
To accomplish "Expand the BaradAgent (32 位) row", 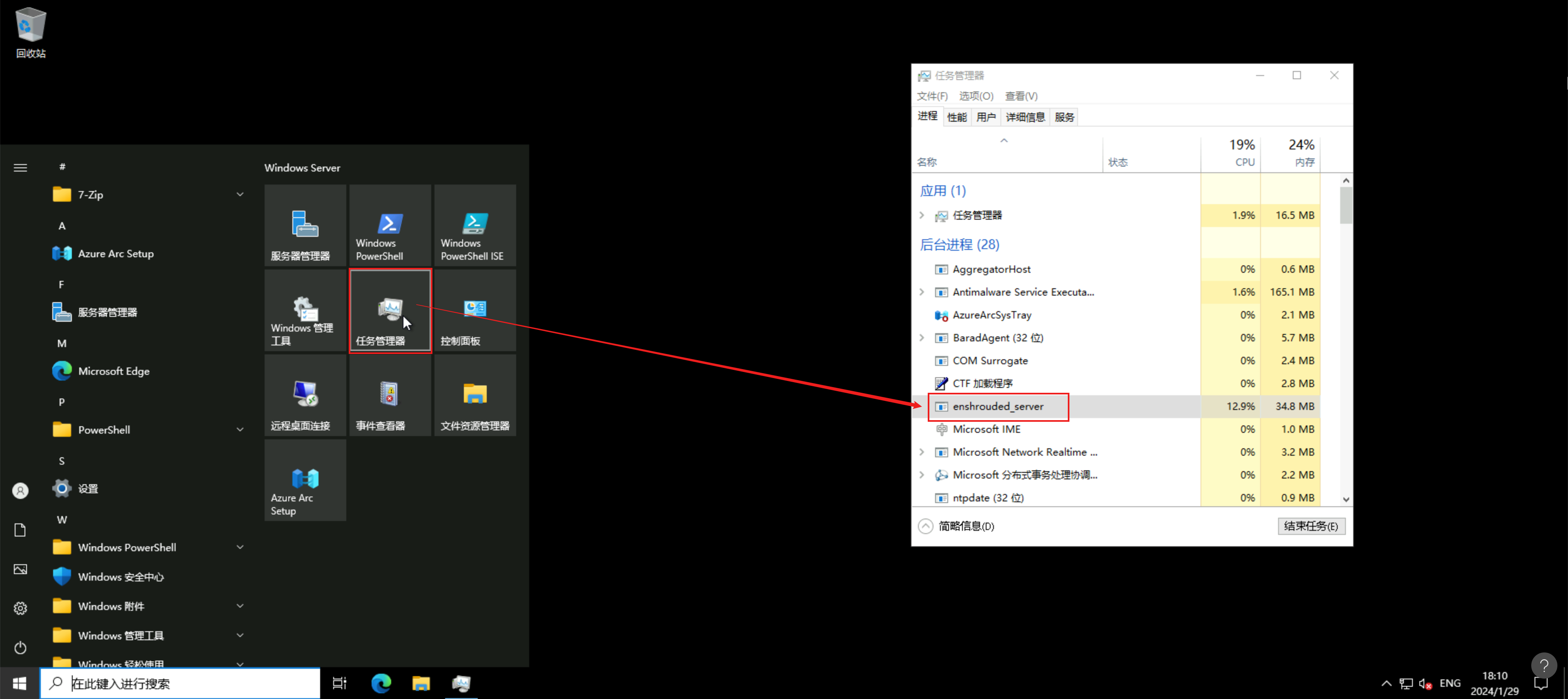I will (922, 337).
